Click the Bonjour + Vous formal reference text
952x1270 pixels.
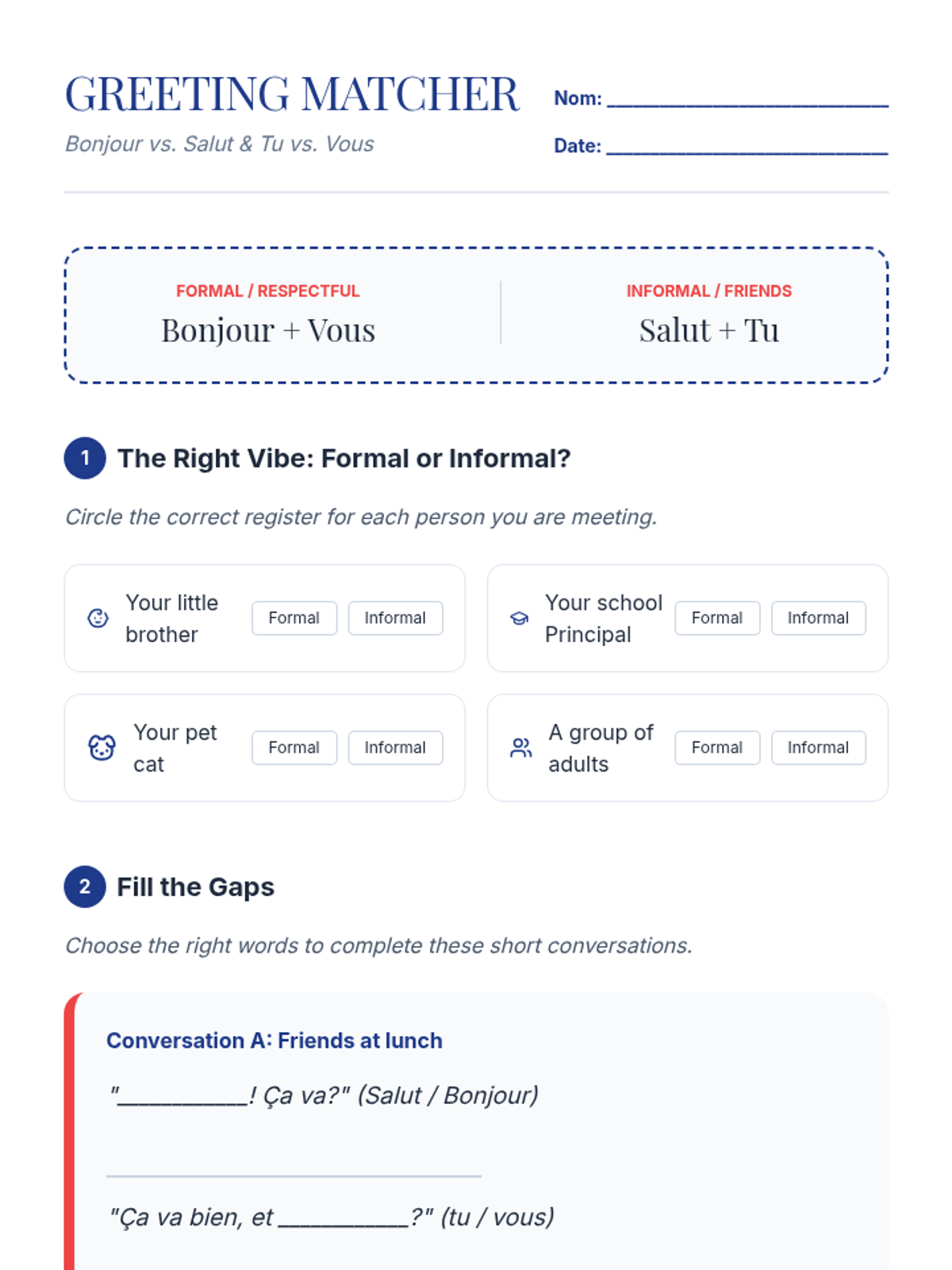click(268, 330)
